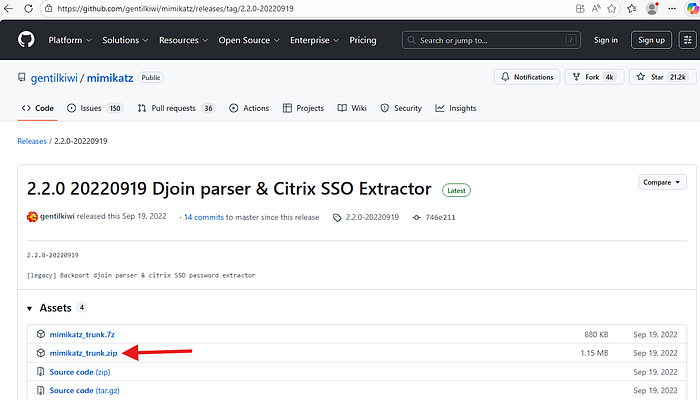Go to Releases breadcrumb link
This screenshot has height=400, width=700.
pyautogui.click(x=32, y=141)
